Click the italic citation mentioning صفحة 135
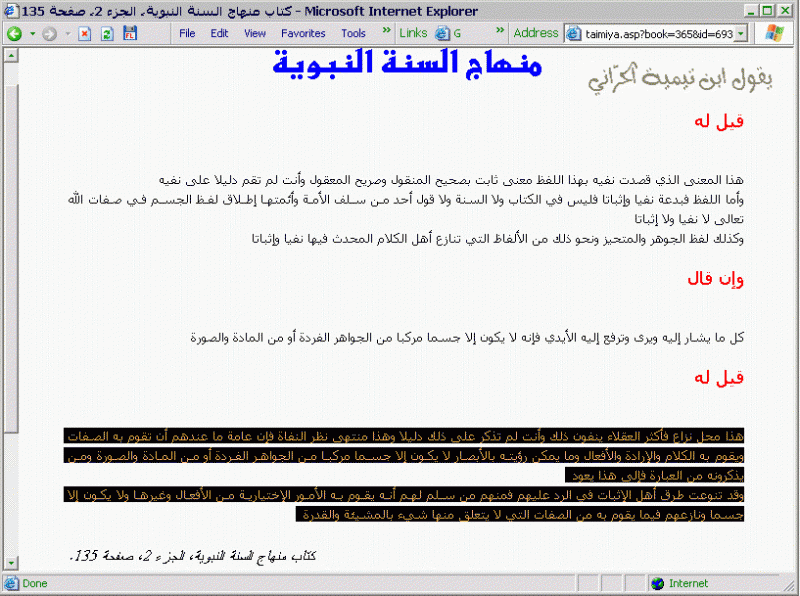 [192, 555]
